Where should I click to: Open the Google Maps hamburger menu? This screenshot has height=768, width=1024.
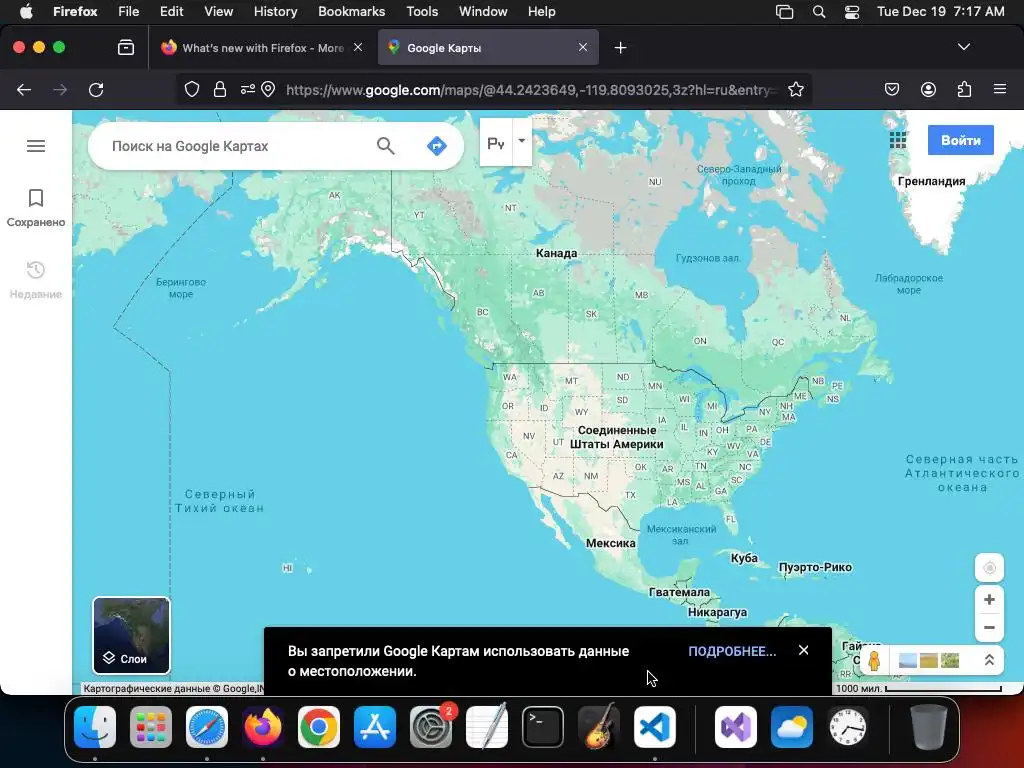[36, 146]
